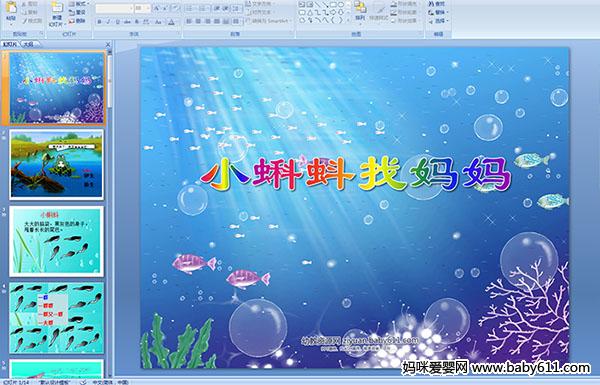Click the Reset slide icon
The image size is (600, 385).
(x=78, y=12)
